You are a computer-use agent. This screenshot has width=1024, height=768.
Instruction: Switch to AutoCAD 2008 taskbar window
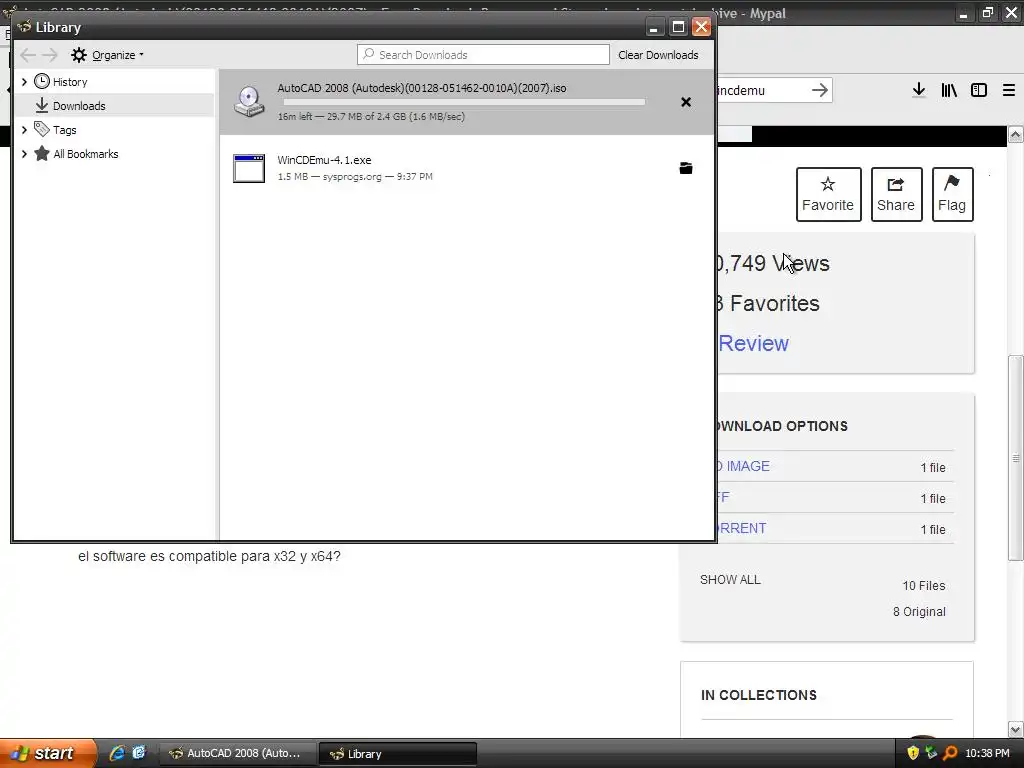coord(236,754)
